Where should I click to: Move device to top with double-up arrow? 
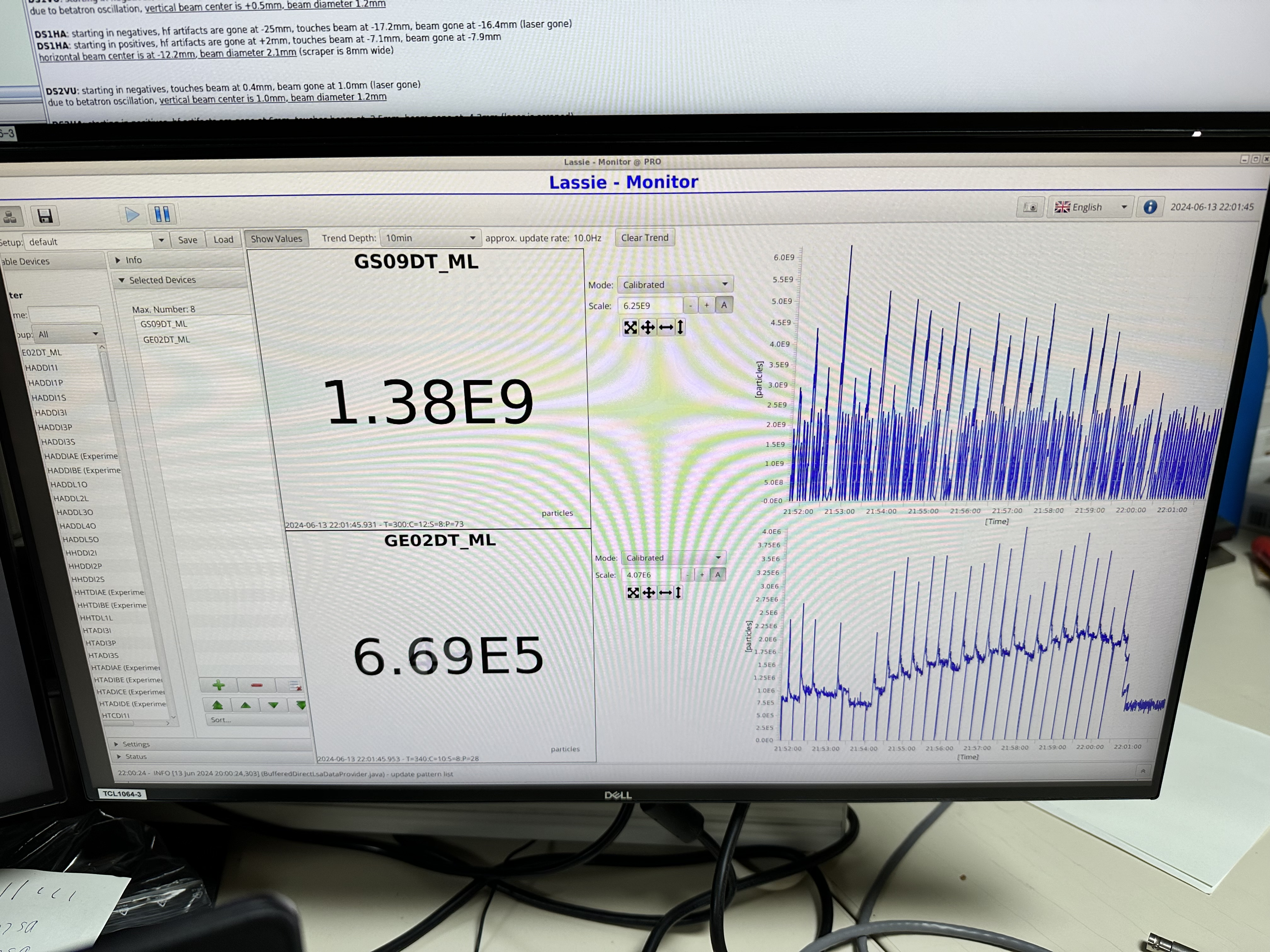tap(218, 705)
